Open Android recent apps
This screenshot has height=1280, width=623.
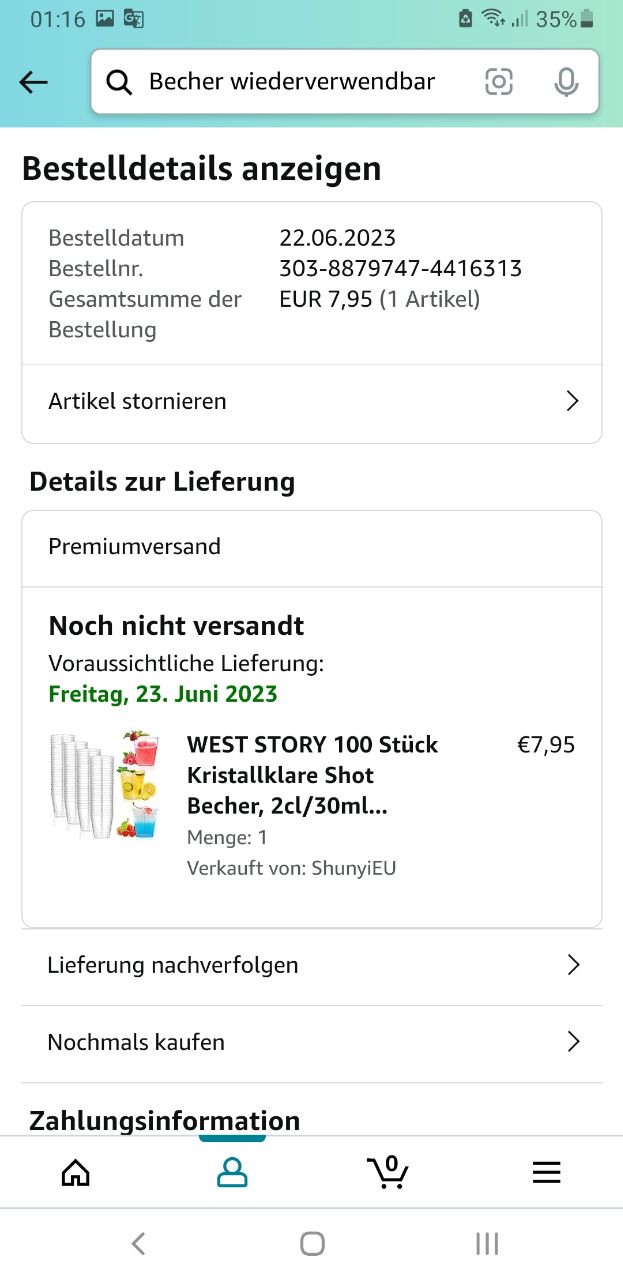click(x=487, y=1243)
